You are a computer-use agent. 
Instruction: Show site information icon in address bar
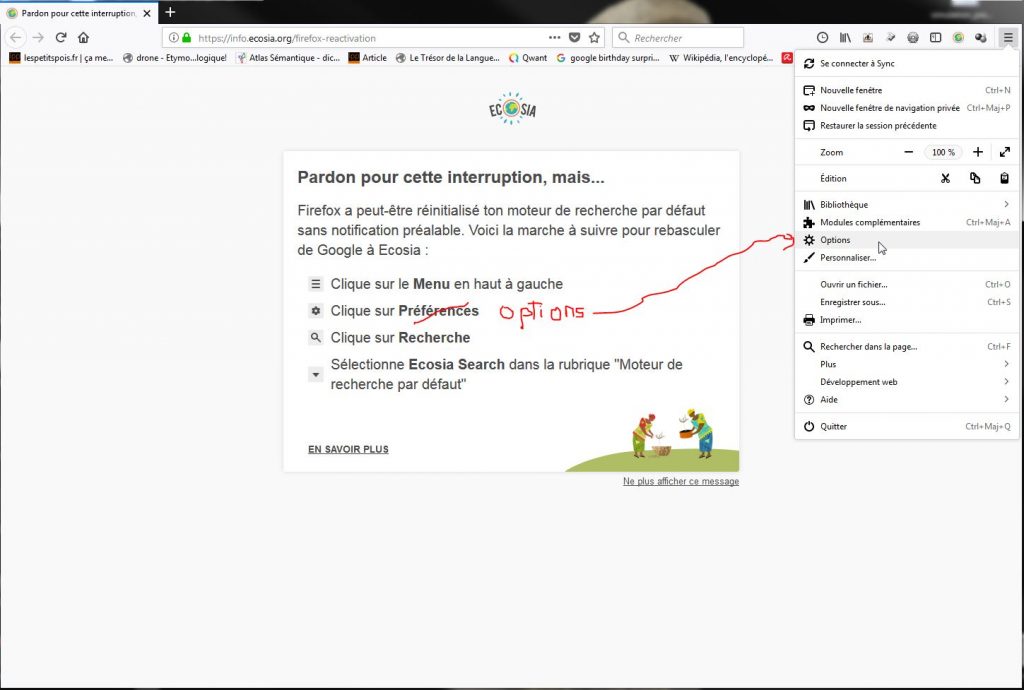coord(173,38)
